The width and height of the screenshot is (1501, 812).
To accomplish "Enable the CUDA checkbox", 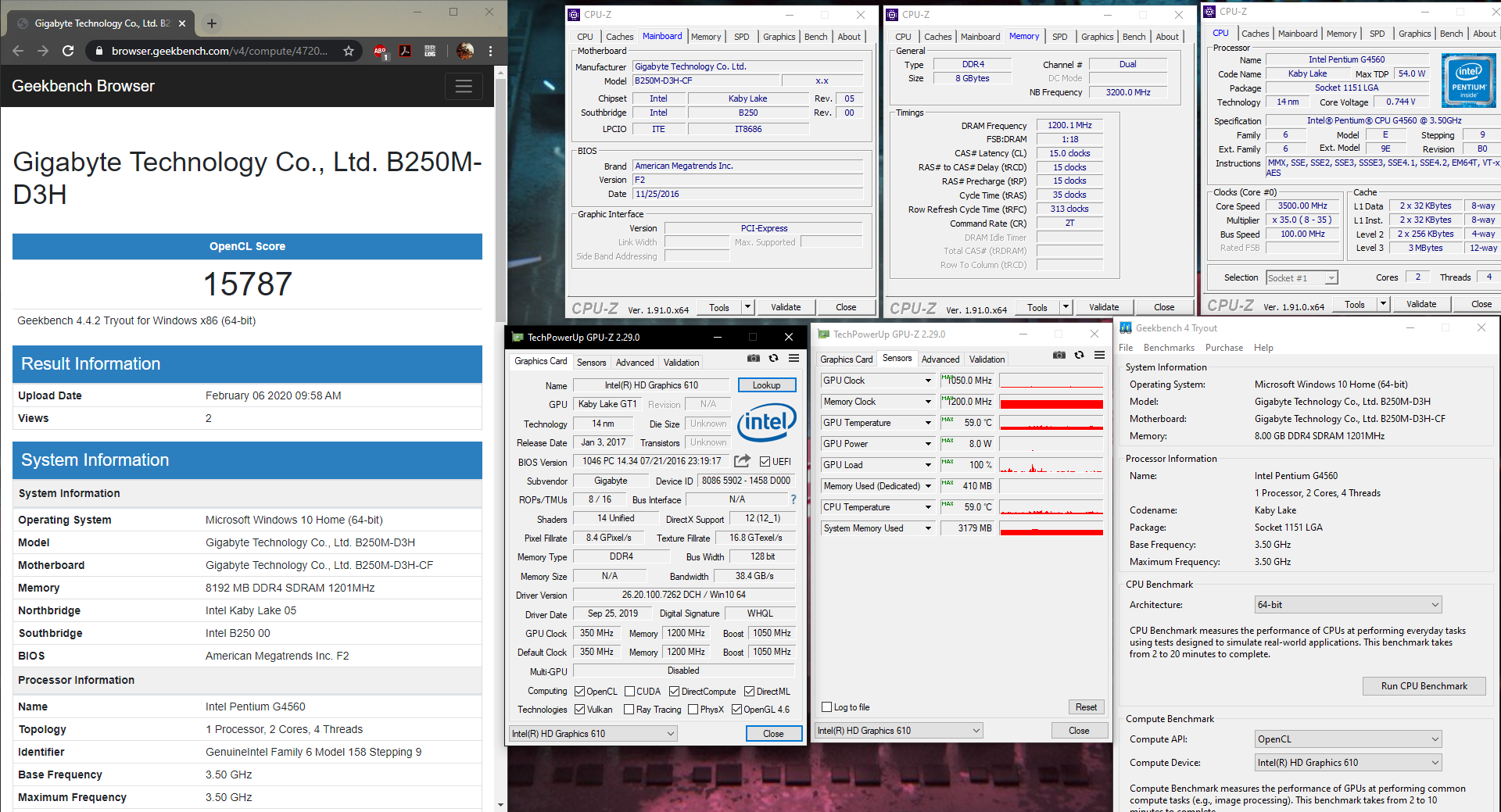I will coord(629,692).
